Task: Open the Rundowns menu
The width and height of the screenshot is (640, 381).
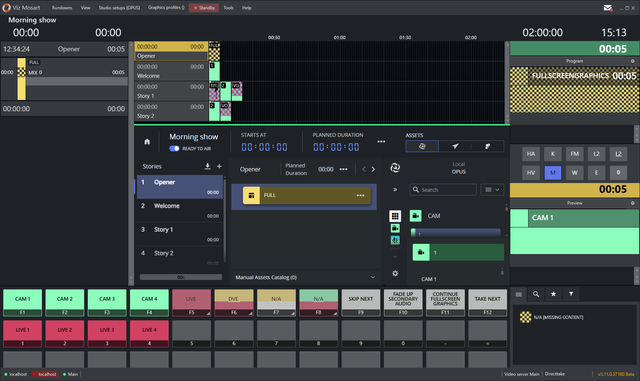Action: point(62,8)
